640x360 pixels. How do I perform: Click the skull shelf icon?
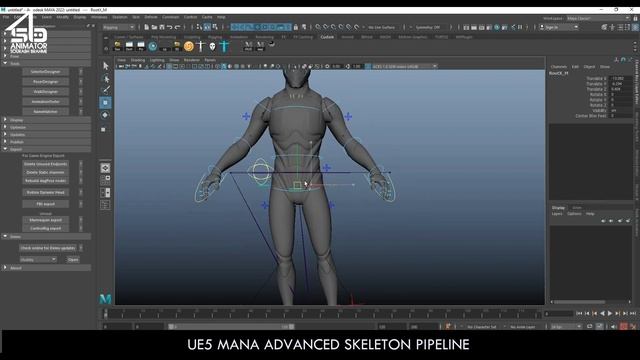tap(212, 47)
